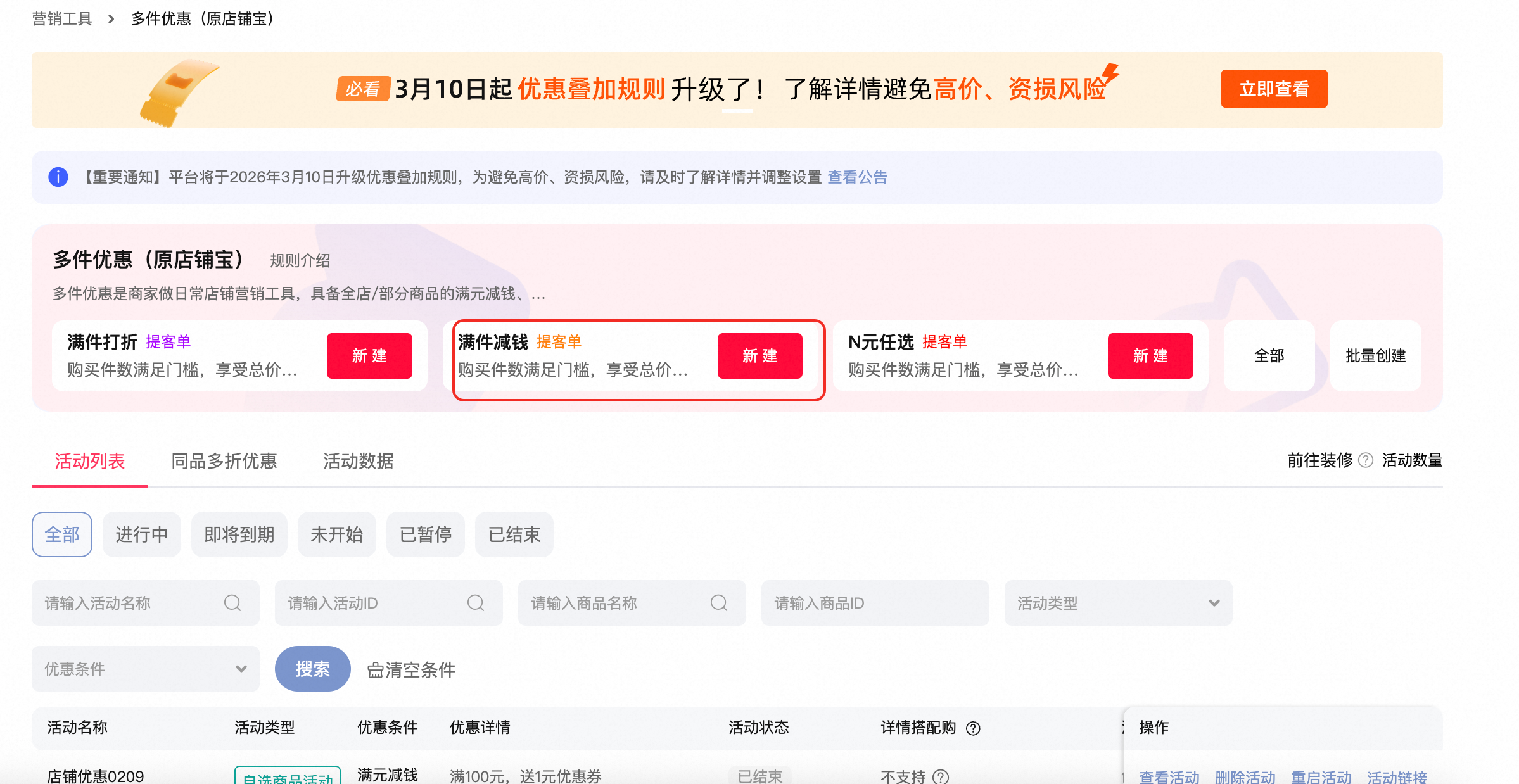1519x784 pixels.
Task: Click help icon beside 前往装修
Action: 1366,460
